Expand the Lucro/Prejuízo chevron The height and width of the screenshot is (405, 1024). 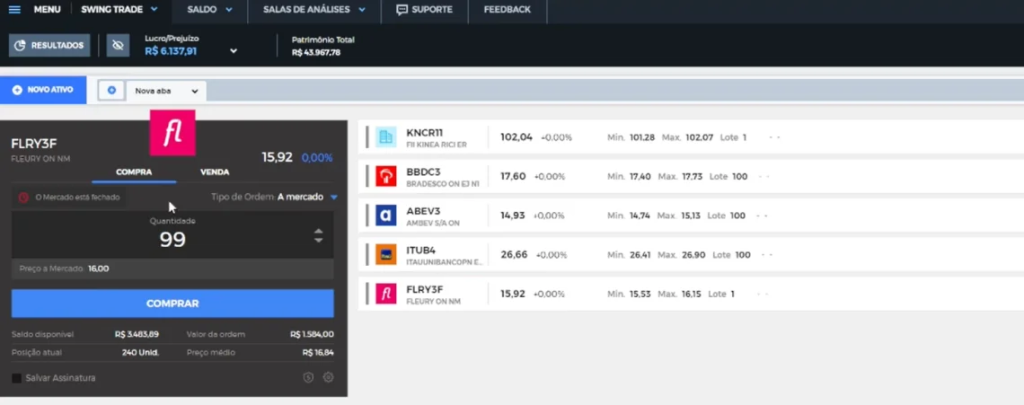(x=233, y=50)
